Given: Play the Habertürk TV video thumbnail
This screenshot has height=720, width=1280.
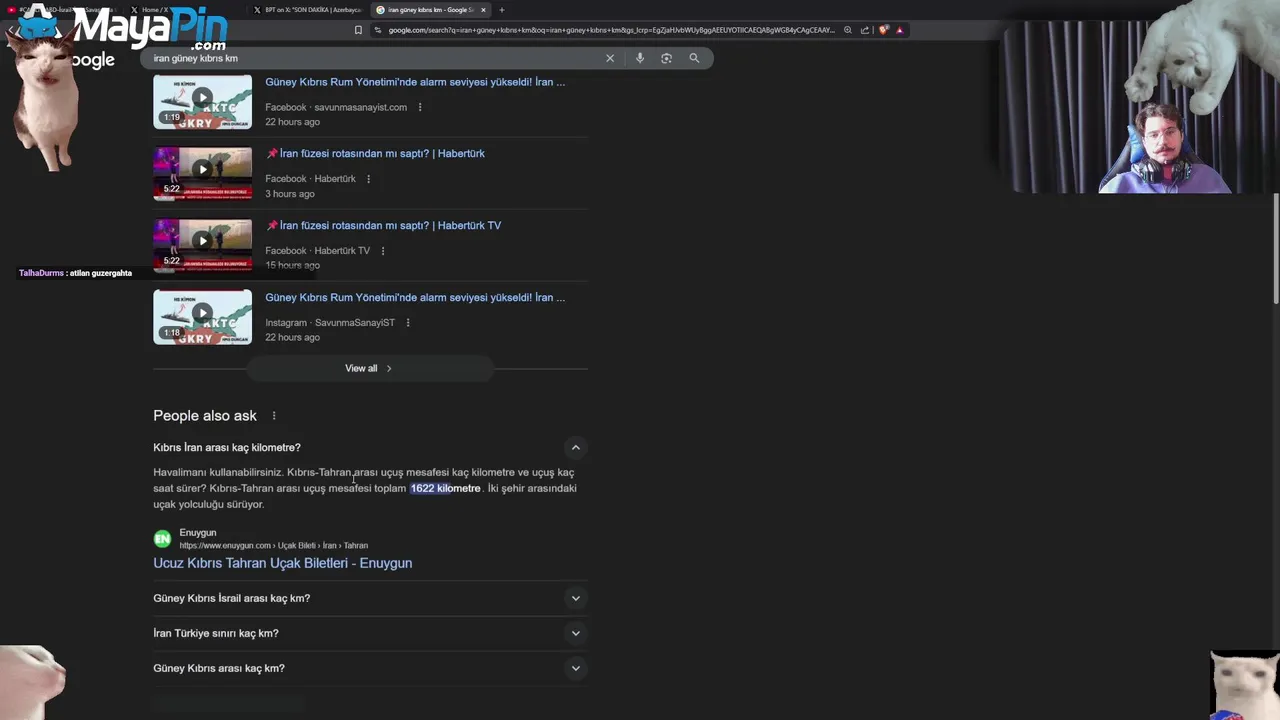Looking at the screenshot, I should point(202,245).
